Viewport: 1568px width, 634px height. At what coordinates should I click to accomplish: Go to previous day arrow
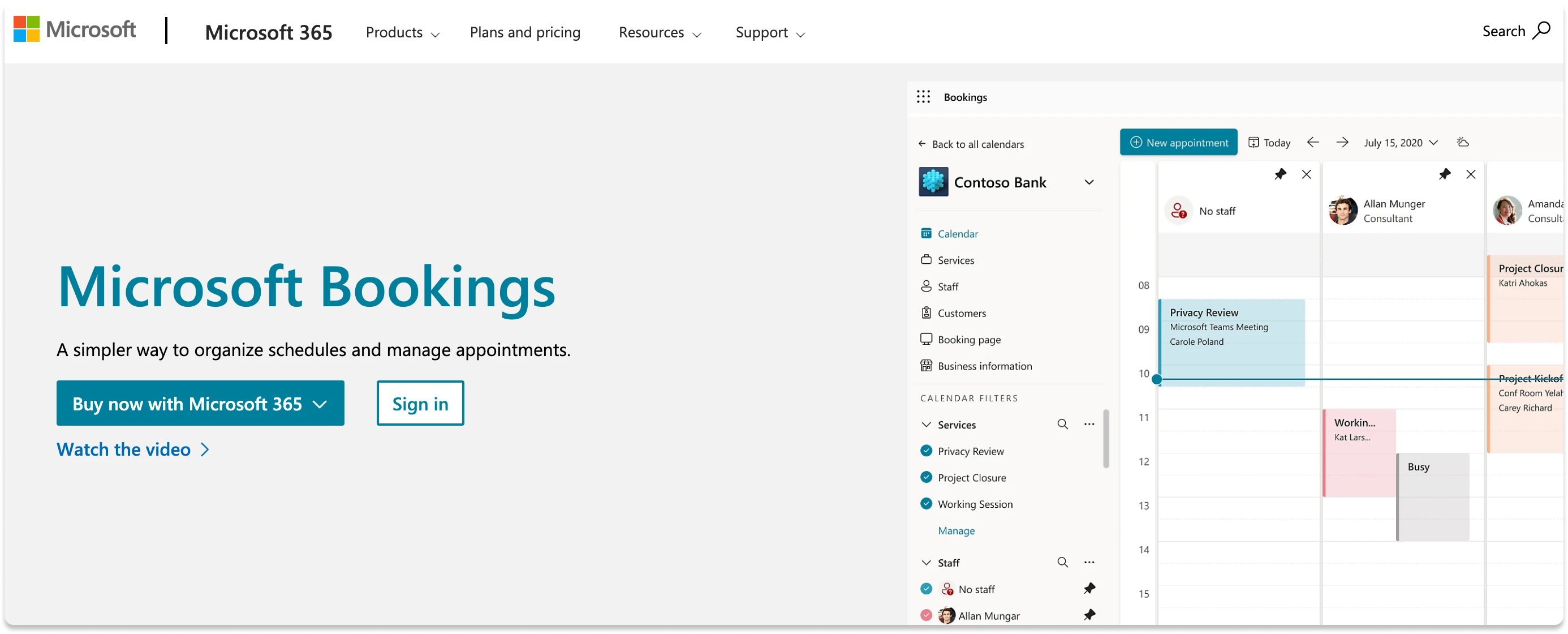click(x=1312, y=143)
